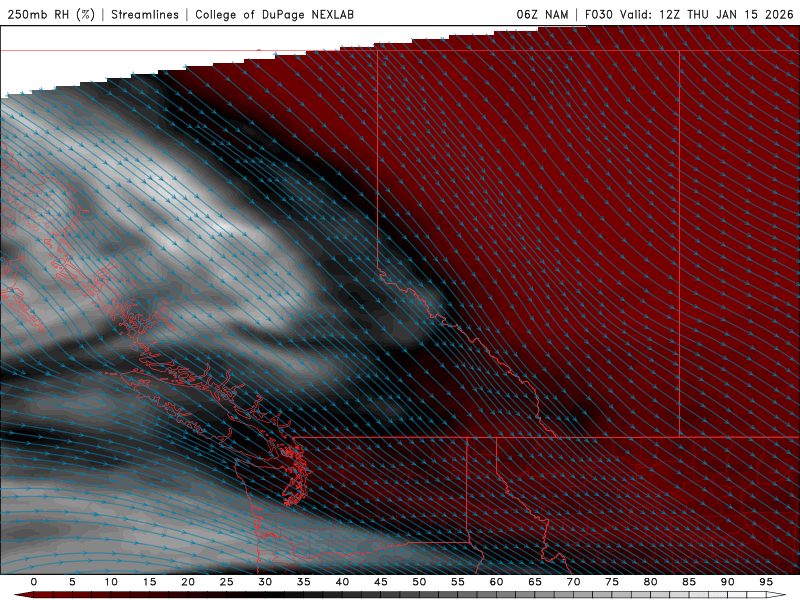Click the "F030" forecast hour text
The height and width of the screenshot is (600, 800).
tap(598, 14)
